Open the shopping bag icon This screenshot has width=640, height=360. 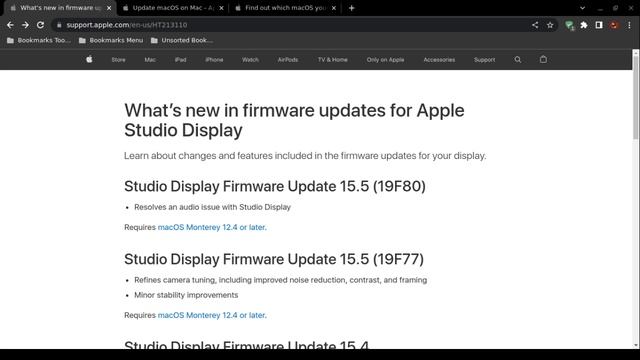click(543, 59)
